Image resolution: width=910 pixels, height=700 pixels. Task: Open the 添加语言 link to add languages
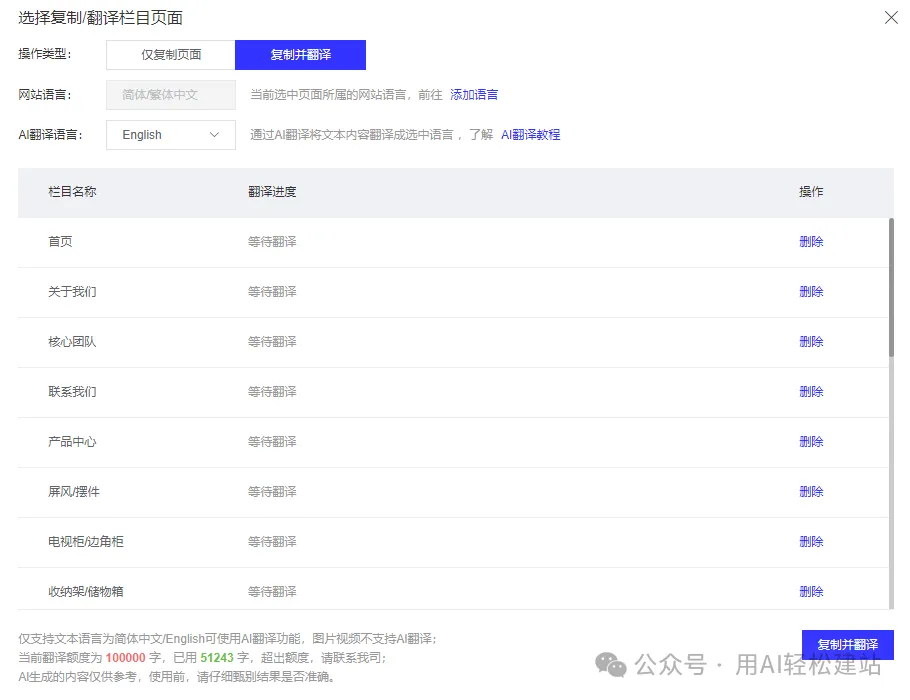(474, 94)
